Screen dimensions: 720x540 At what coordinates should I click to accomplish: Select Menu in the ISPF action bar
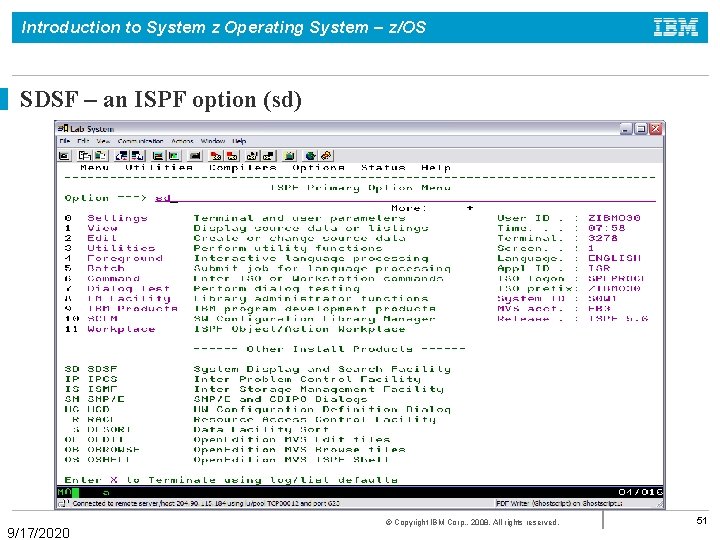(x=95, y=168)
